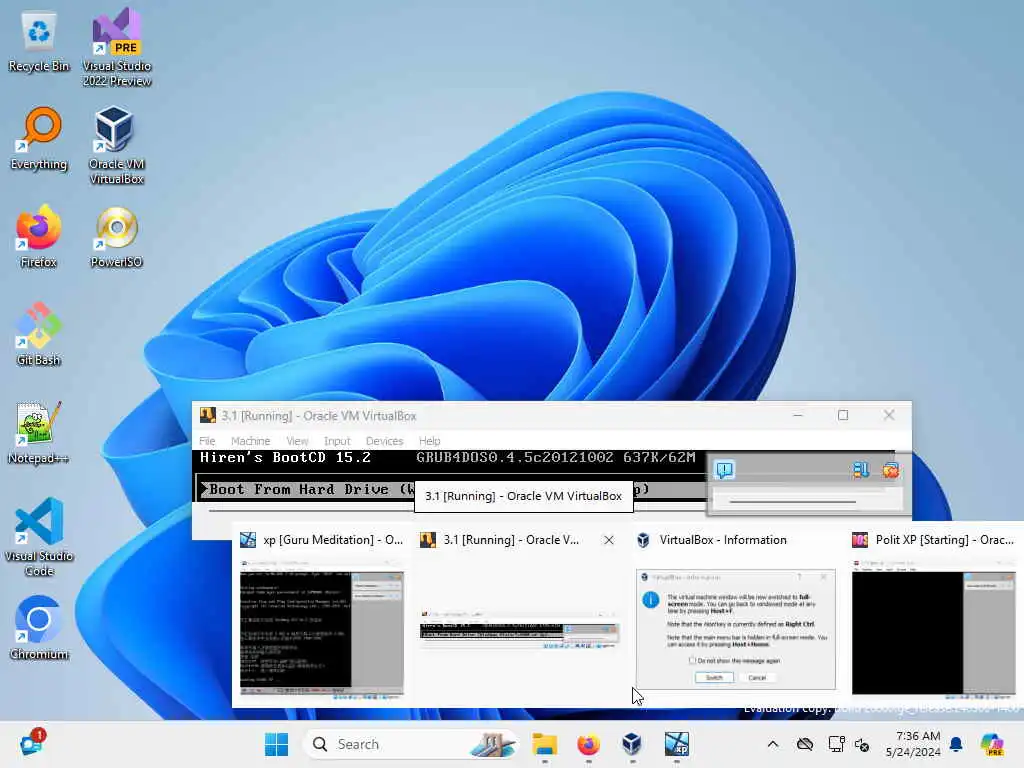Click the muted volume tray icon
The height and width of the screenshot is (768, 1024).
click(x=862, y=744)
